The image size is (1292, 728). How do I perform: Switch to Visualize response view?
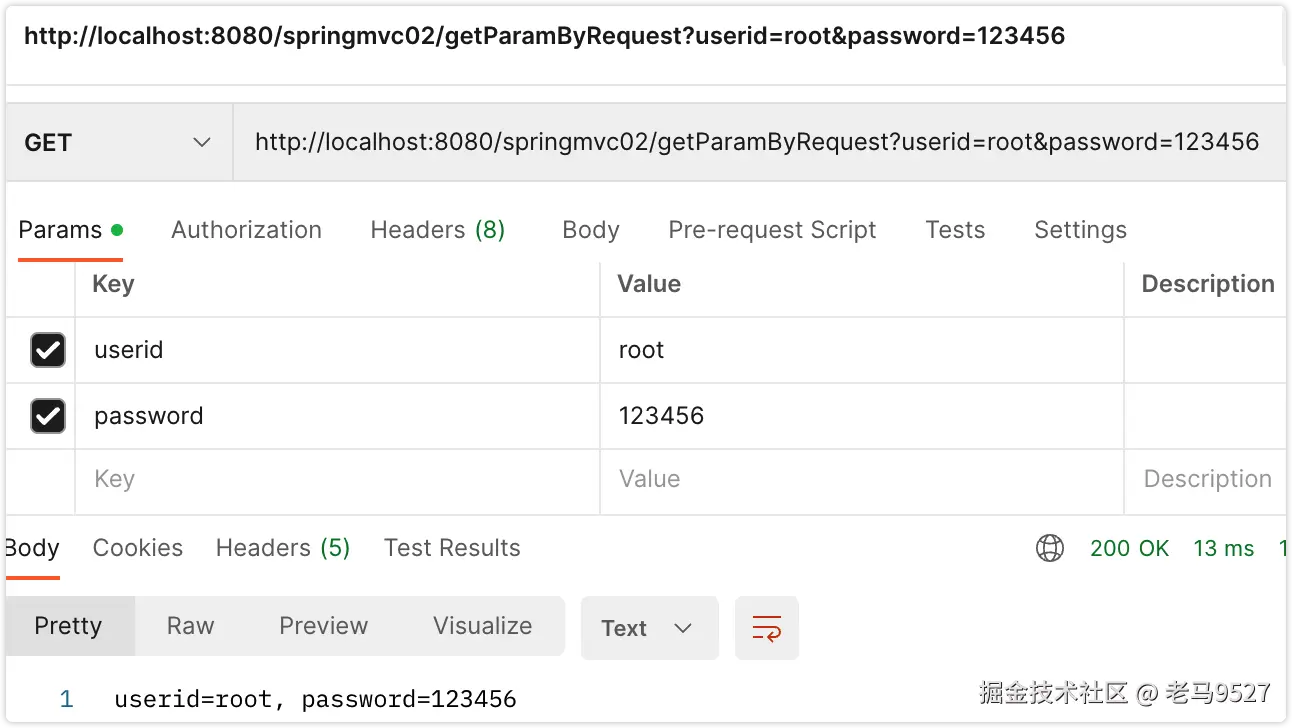point(482,626)
